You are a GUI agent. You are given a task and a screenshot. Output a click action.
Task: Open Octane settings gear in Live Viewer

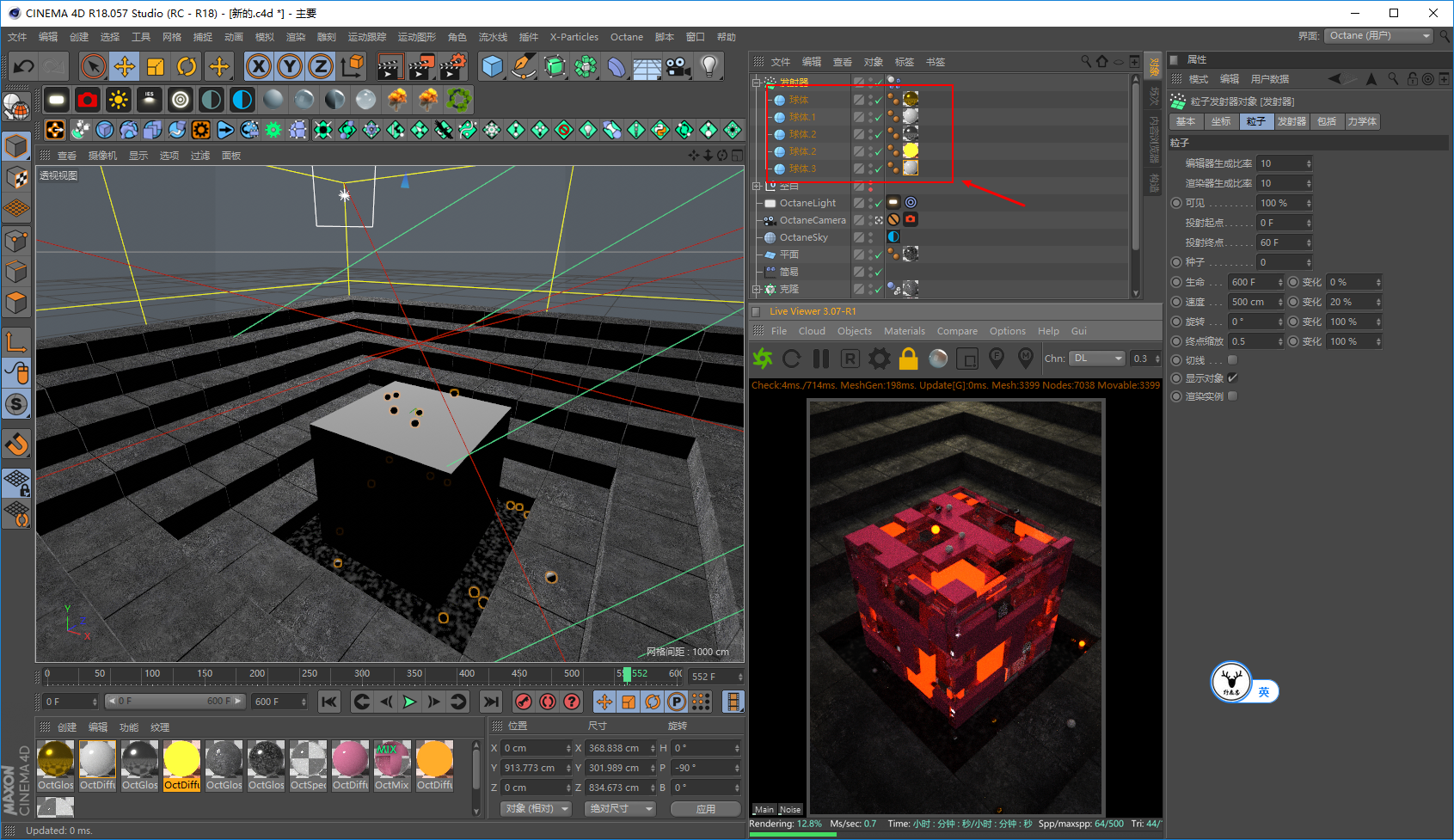880,359
